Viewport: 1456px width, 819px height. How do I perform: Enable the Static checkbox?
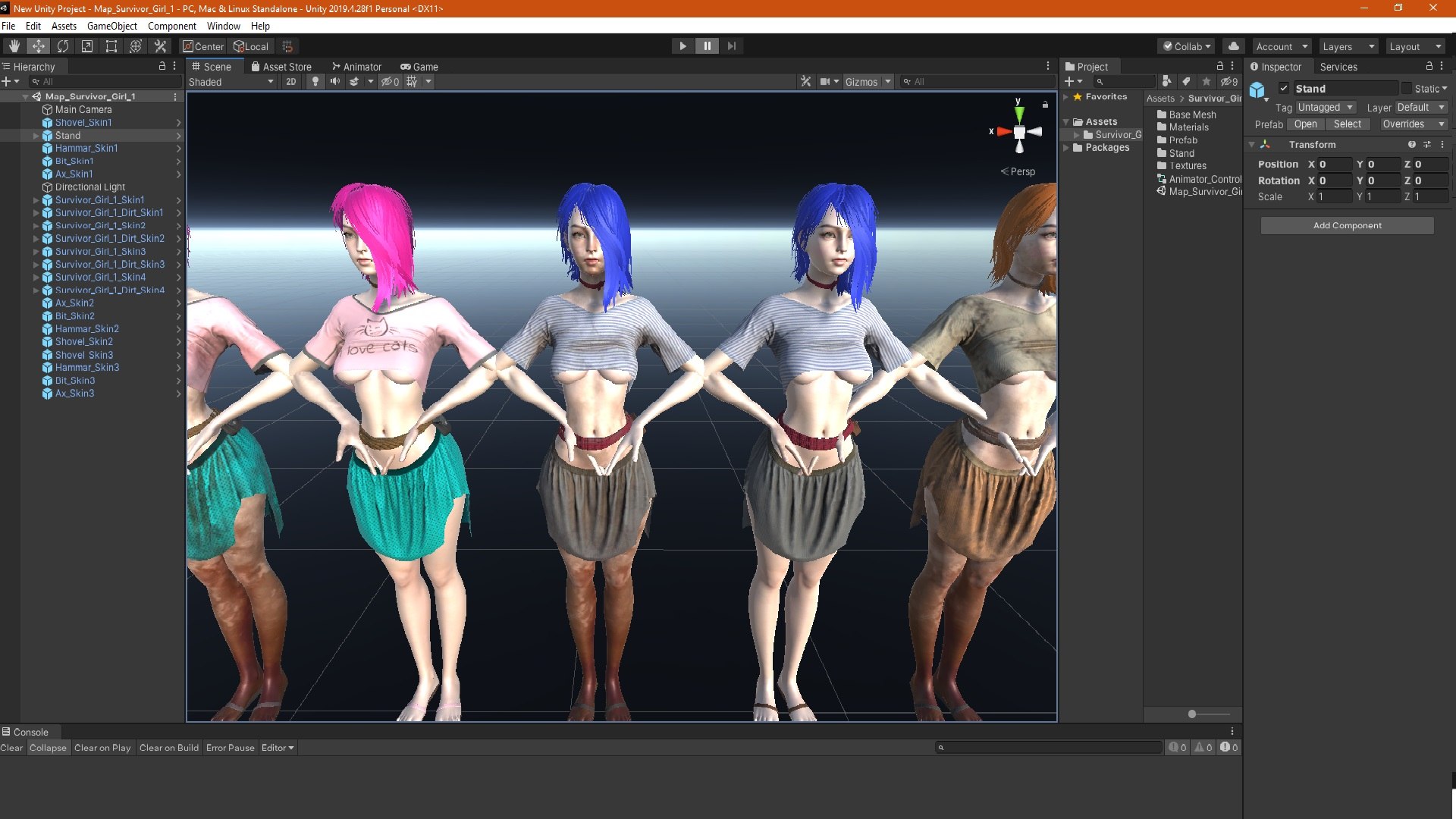coord(1407,89)
